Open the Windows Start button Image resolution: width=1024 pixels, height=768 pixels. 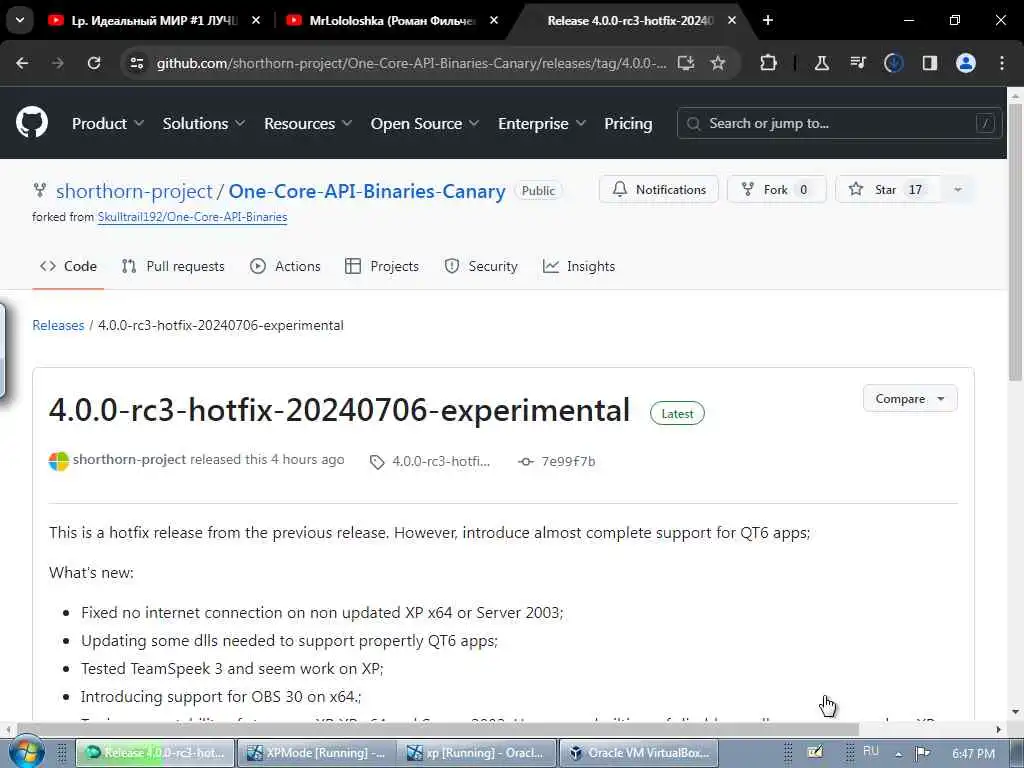coord(25,752)
